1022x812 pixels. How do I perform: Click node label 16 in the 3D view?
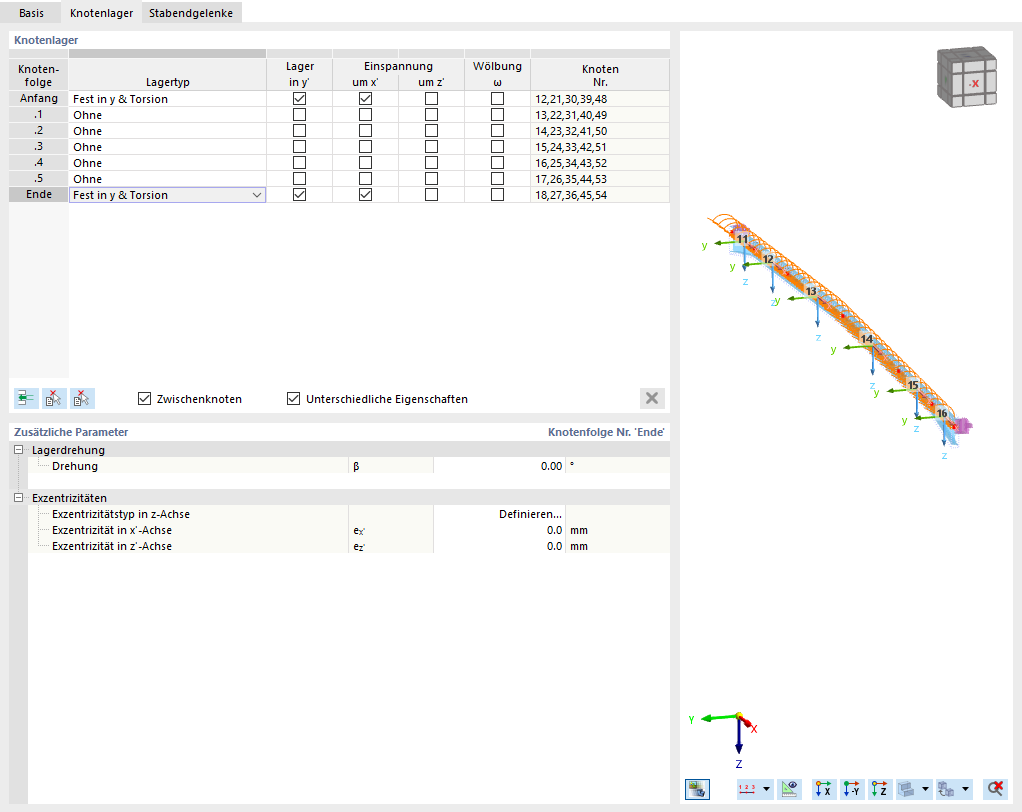tap(942, 413)
